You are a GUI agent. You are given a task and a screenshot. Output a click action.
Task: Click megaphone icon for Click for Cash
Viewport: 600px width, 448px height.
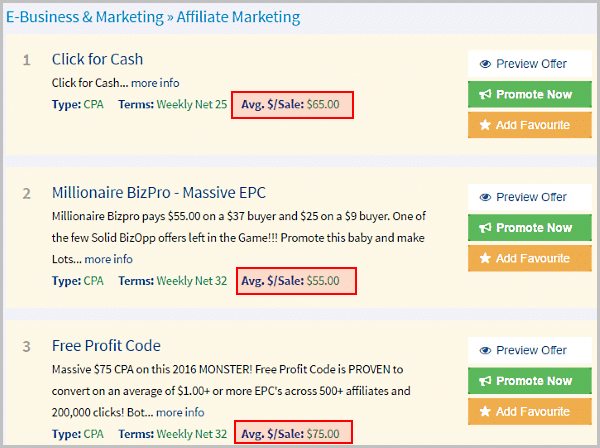(485, 94)
